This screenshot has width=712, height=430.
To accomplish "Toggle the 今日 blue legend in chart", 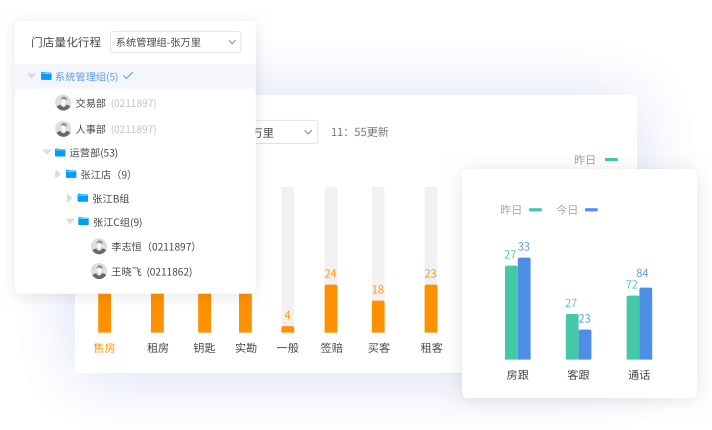I will point(577,210).
